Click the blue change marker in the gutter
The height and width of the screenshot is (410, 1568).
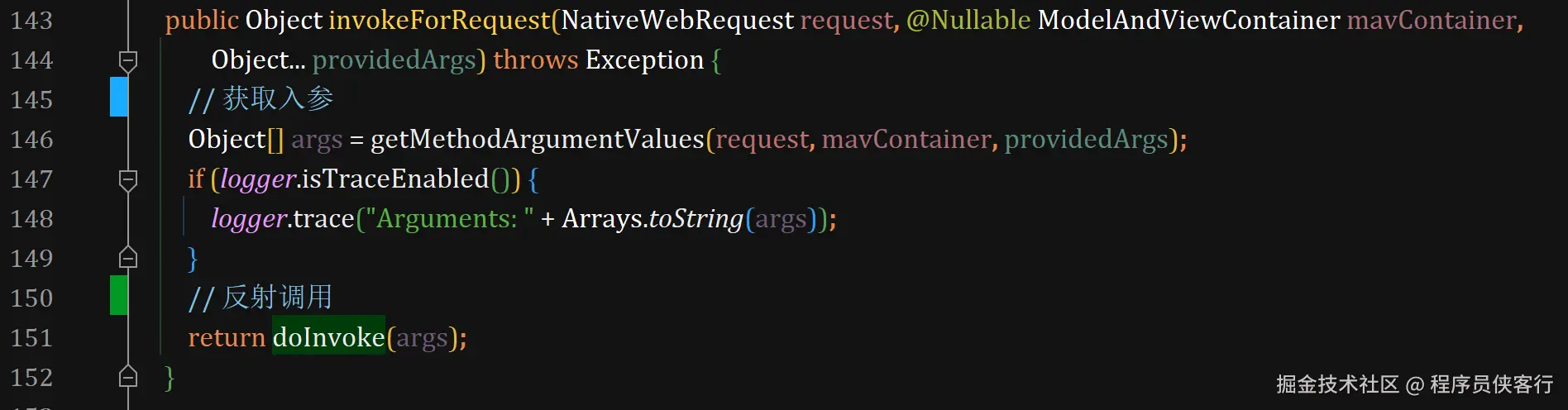119,97
